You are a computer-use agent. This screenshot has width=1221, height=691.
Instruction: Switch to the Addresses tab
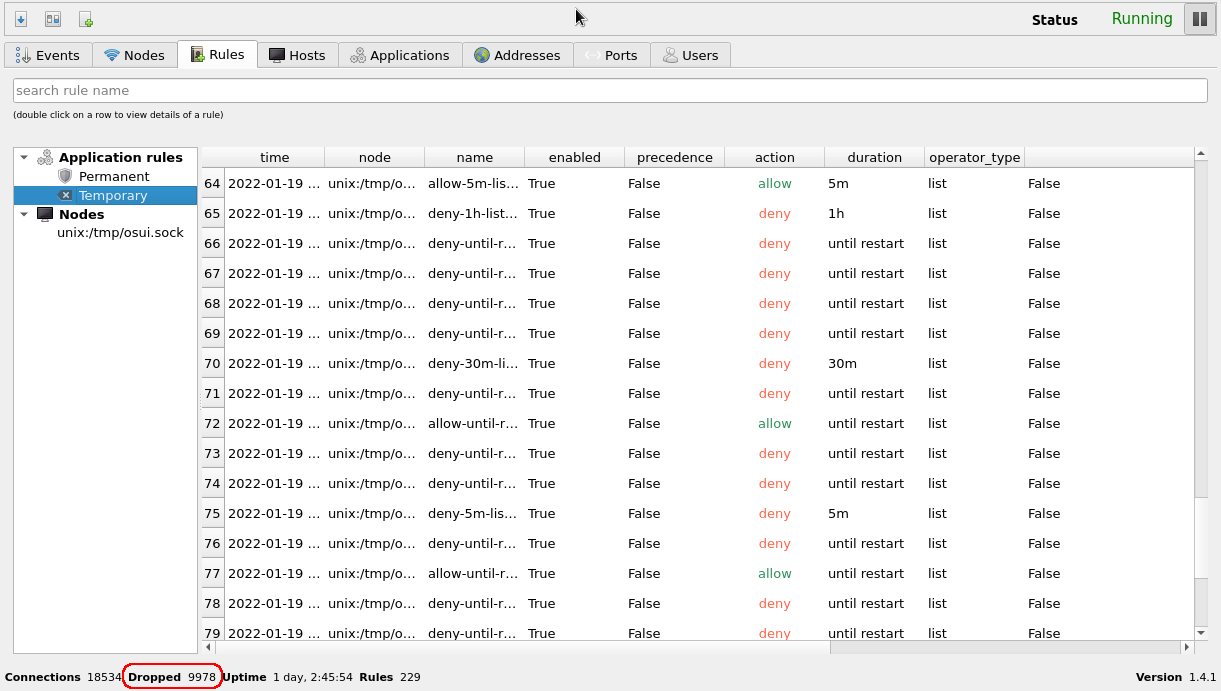(x=518, y=55)
